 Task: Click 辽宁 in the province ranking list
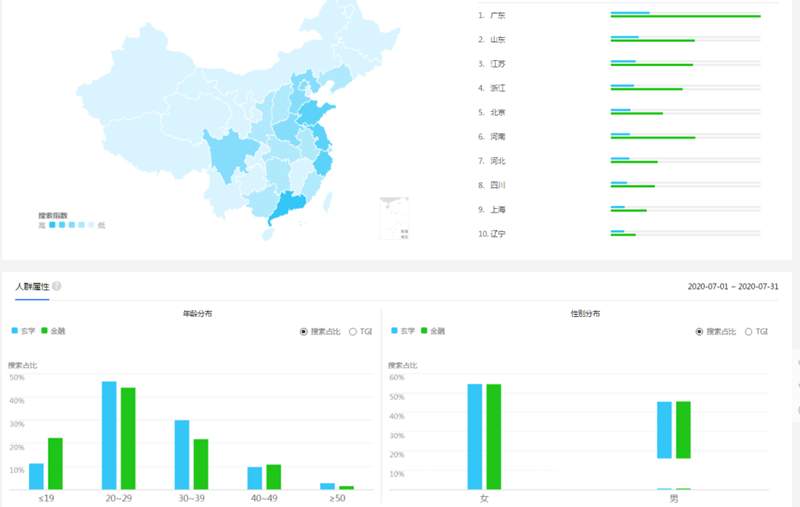click(497, 234)
